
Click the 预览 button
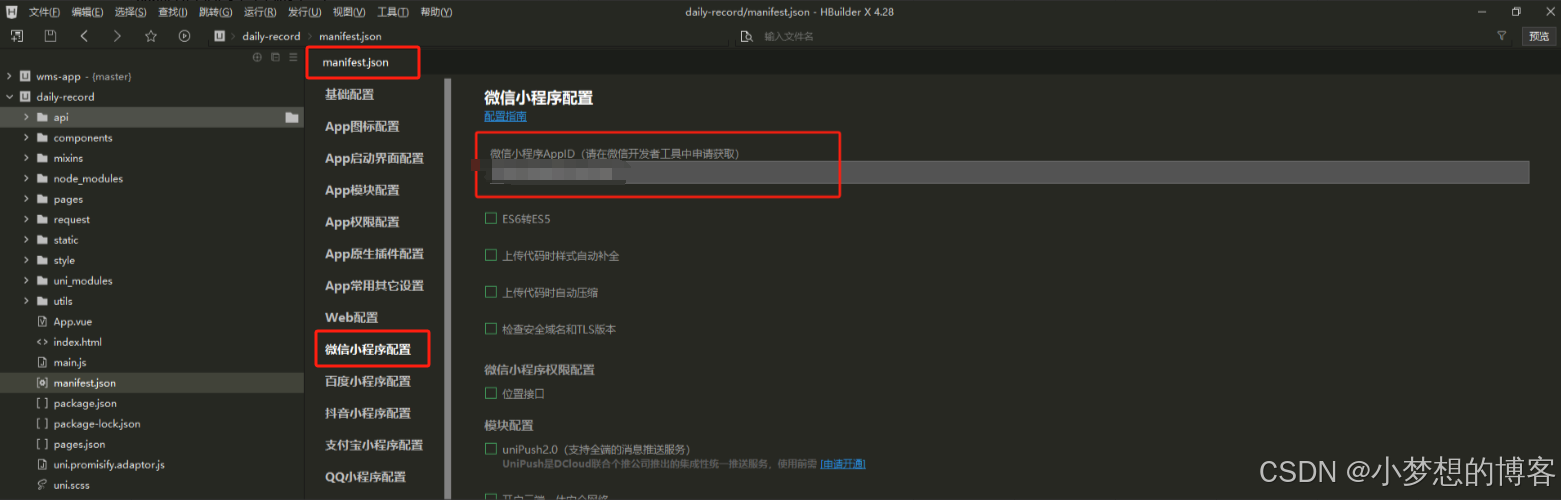1538,36
